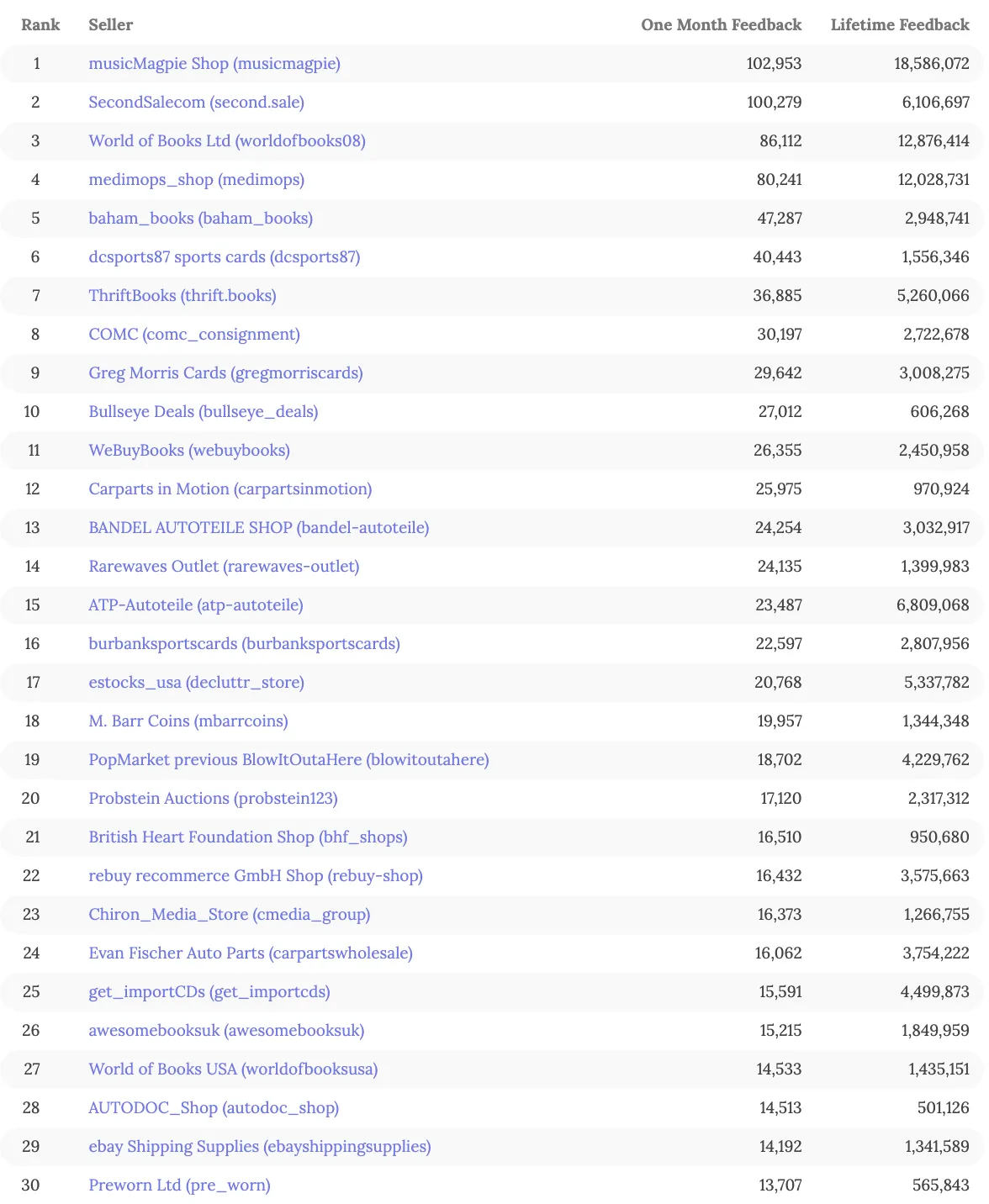Select lifetime value 606,268
Screen dimensions: 989x1204
(x=941, y=412)
